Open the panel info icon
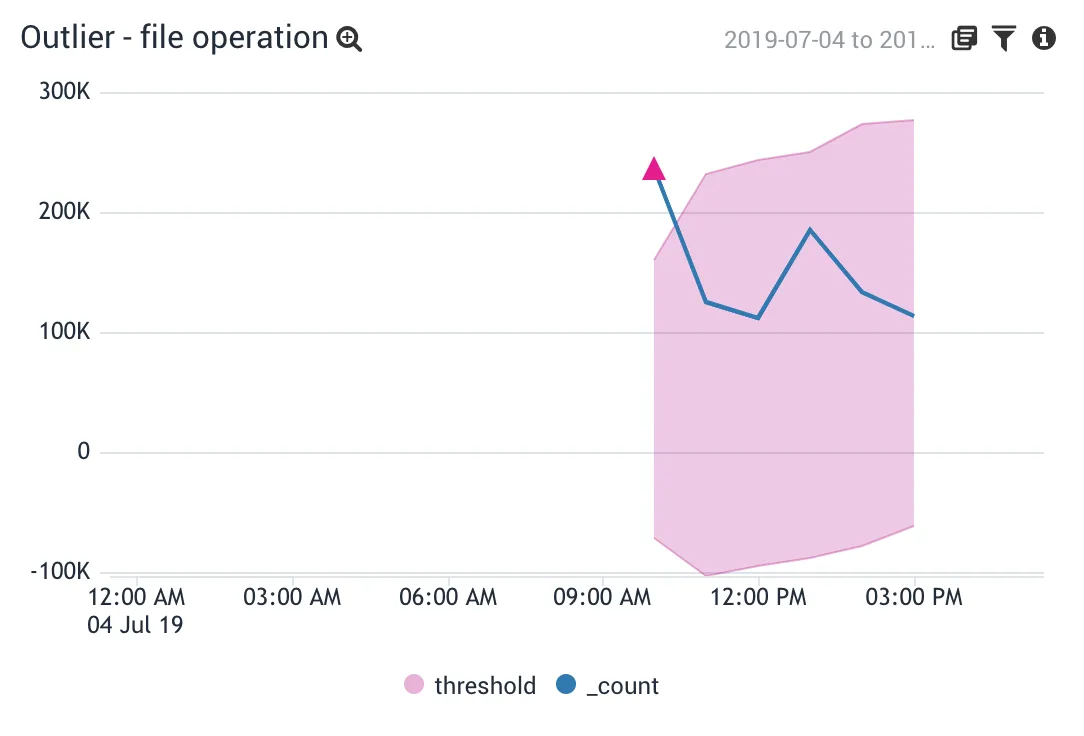1084x736 pixels. coord(1044,39)
